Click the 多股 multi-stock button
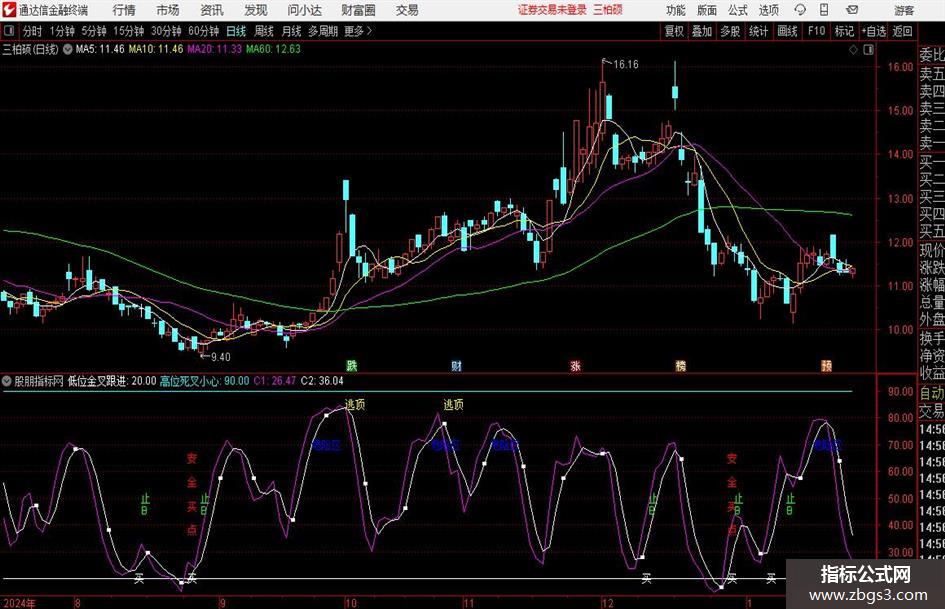The image size is (945, 609). click(730, 31)
